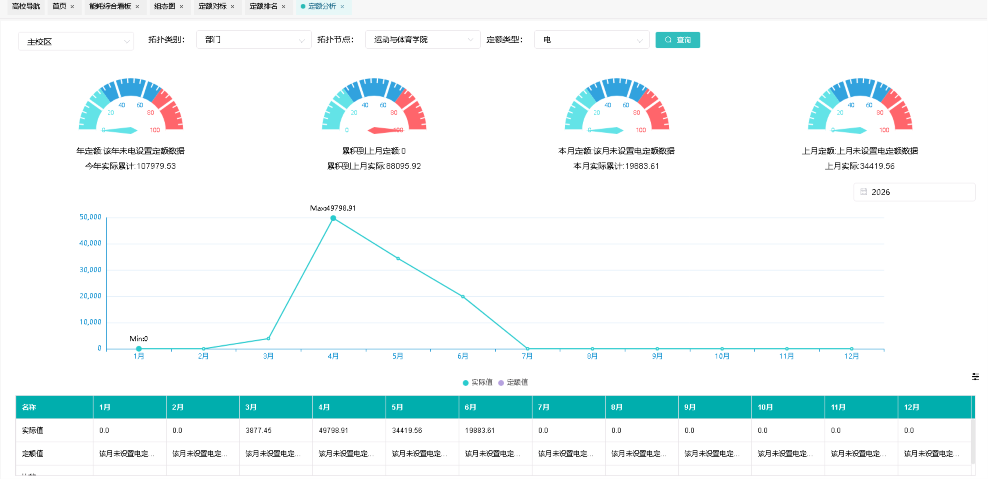
Task: Close the 定额分析 tab
Action: tap(342, 6)
